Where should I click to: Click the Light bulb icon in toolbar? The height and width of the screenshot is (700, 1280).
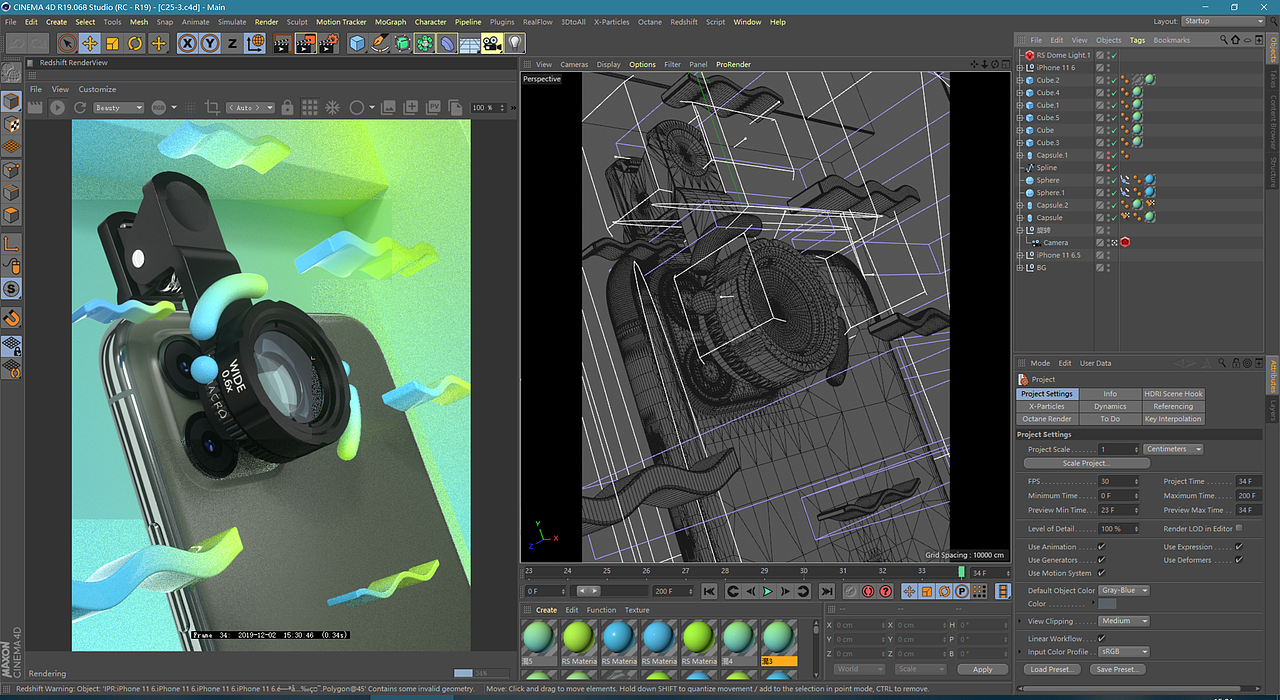[515, 43]
